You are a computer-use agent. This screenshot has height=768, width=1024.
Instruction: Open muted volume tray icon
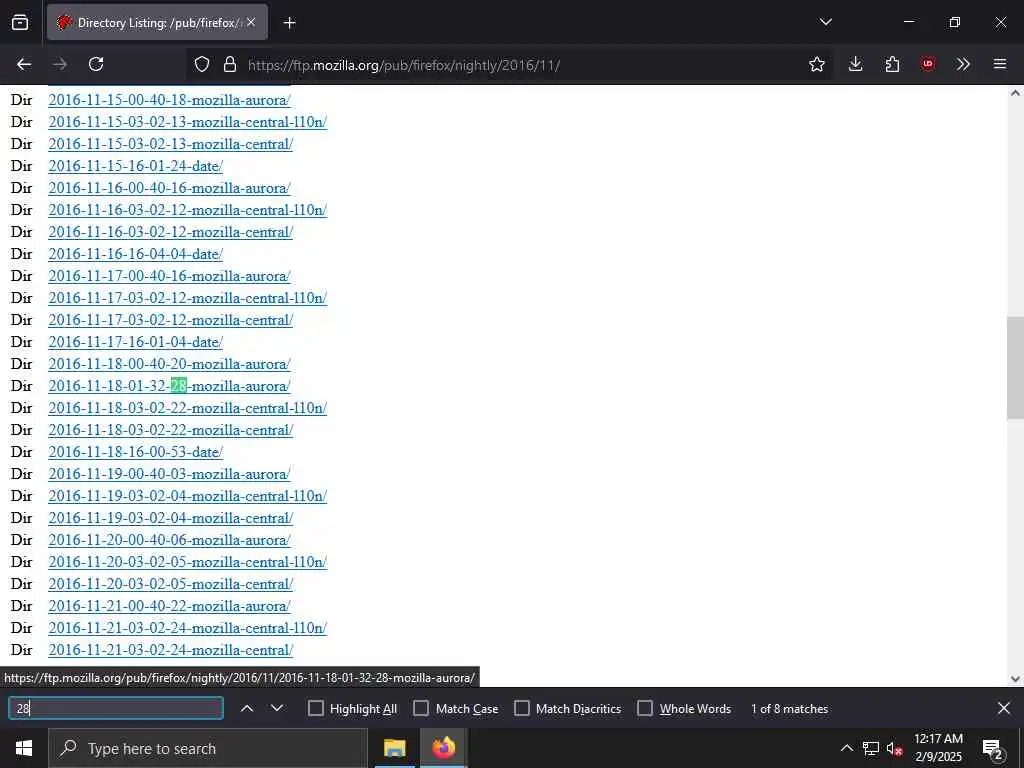(894, 748)
